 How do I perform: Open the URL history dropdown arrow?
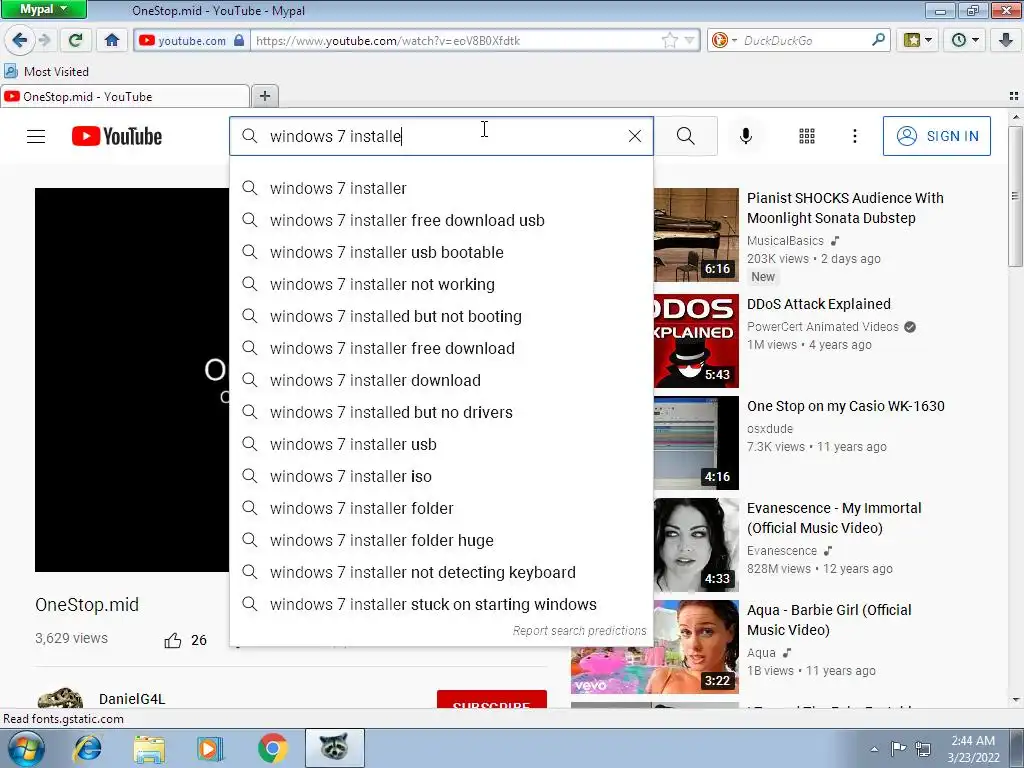click(x=689, y=40)
